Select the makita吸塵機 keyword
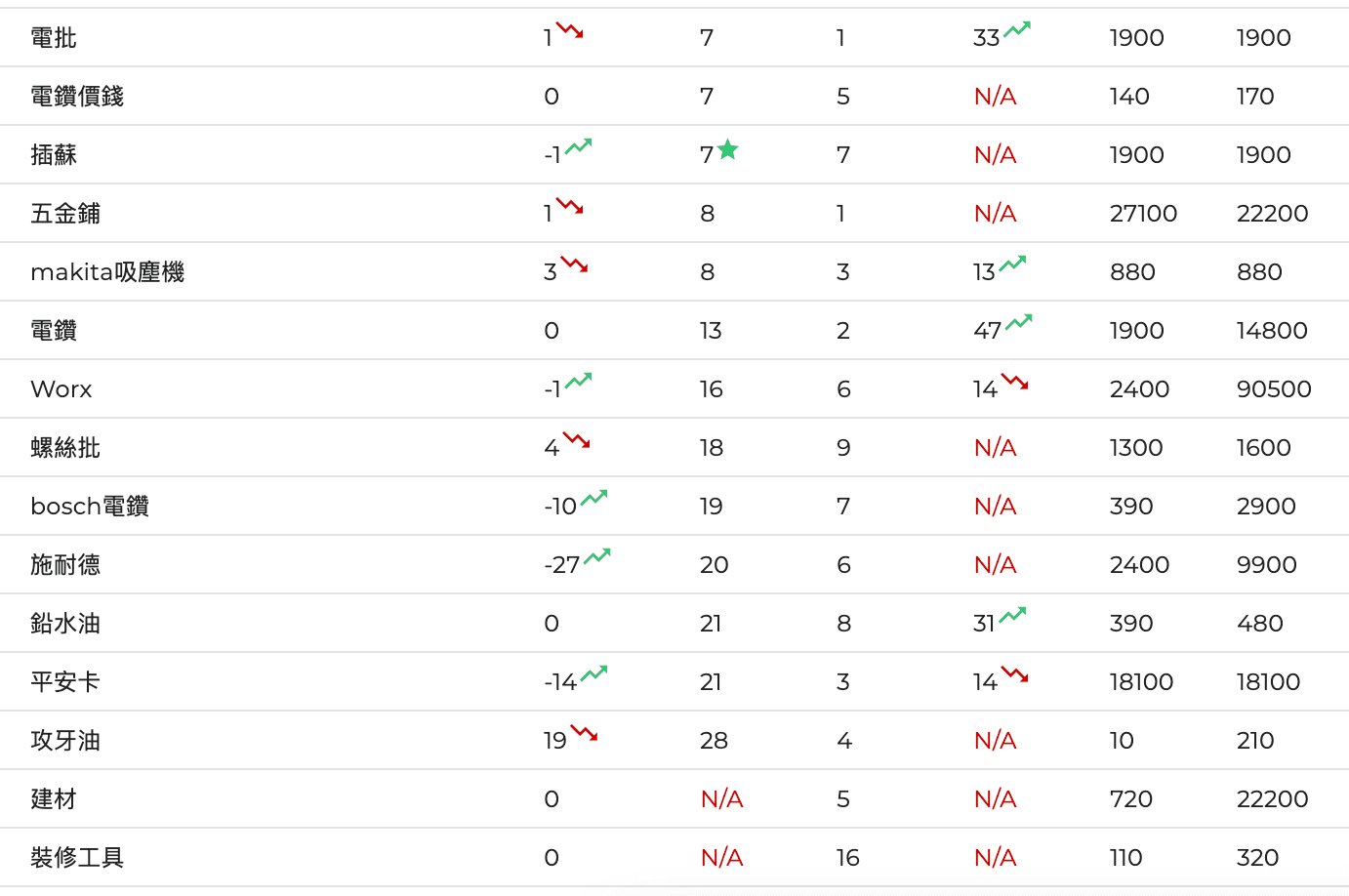The width and height of the screenshot is (1349, 896). click(x=107, y=272)
